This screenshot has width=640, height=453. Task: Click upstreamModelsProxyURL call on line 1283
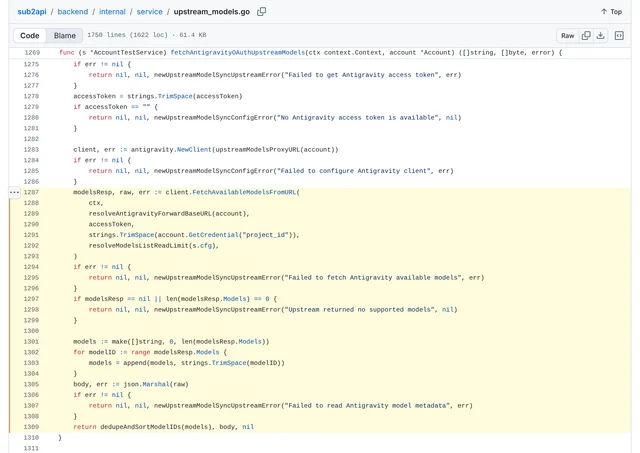[x=257, y=149]
